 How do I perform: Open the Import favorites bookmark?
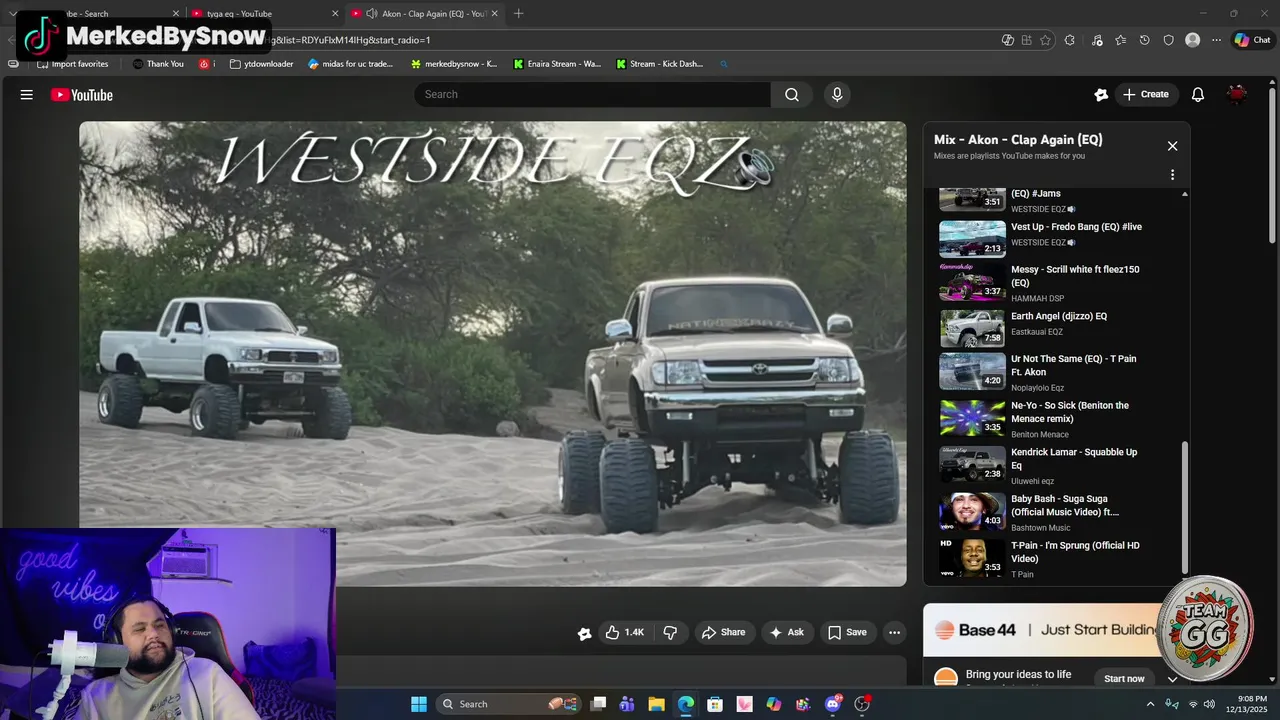click(x=72, y=64)
